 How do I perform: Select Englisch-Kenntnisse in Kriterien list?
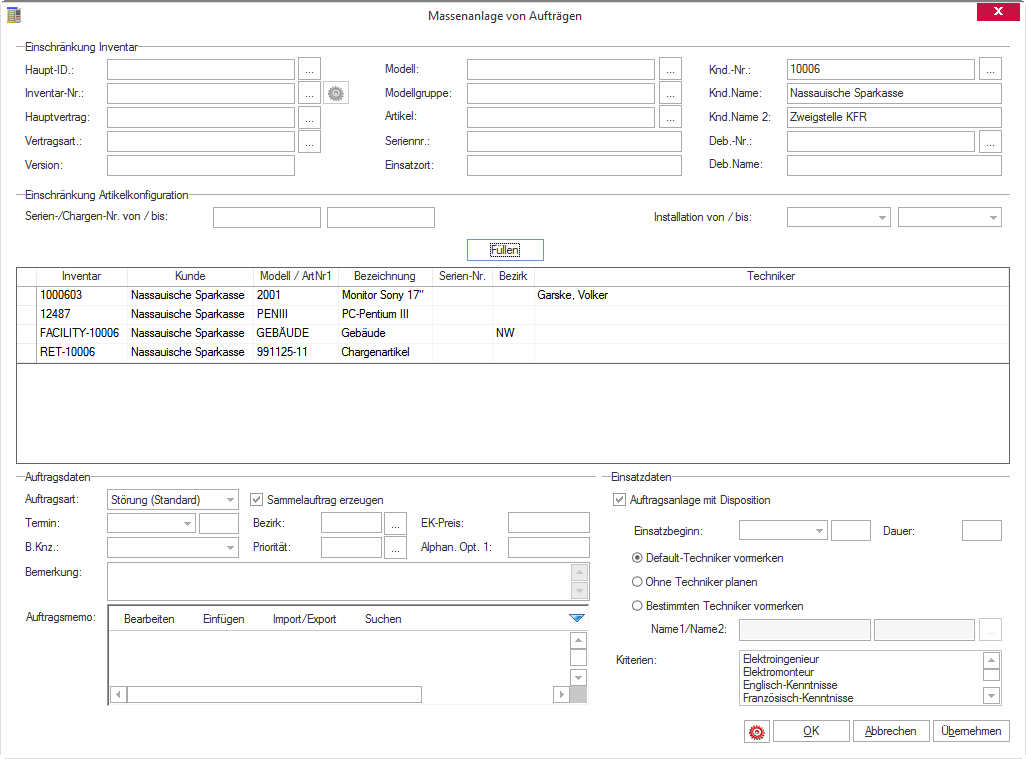(790, 685)
